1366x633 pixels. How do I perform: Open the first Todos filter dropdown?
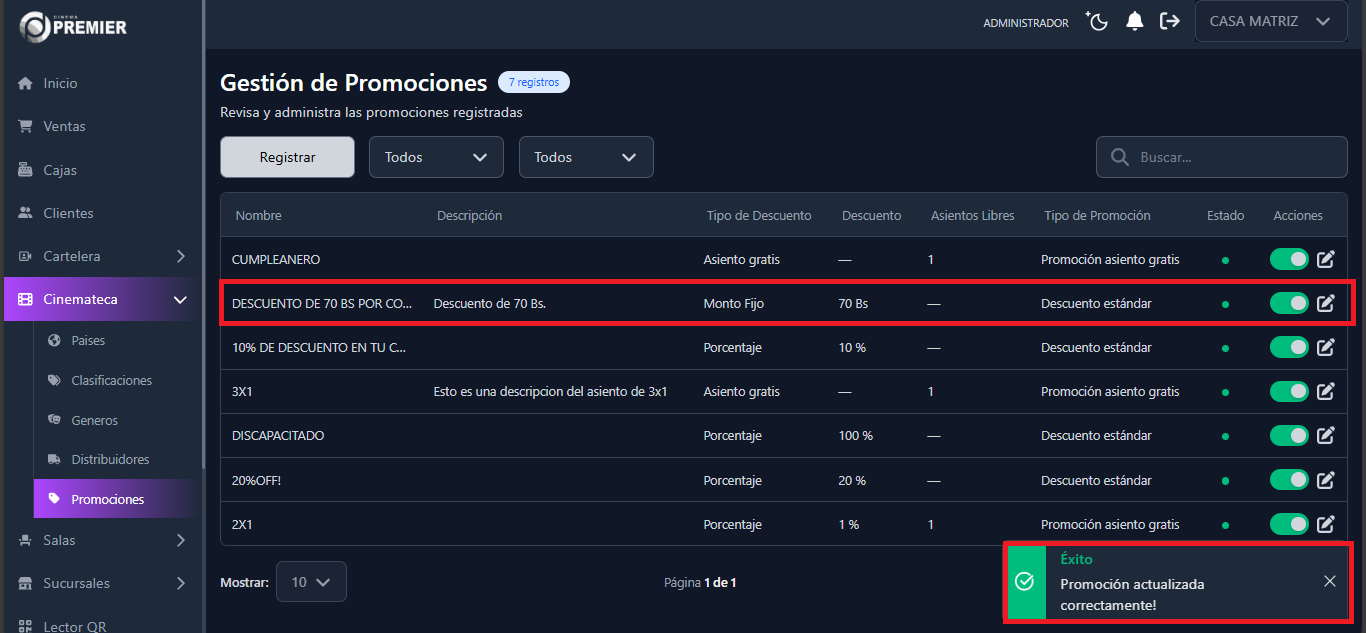pos(436,157)
